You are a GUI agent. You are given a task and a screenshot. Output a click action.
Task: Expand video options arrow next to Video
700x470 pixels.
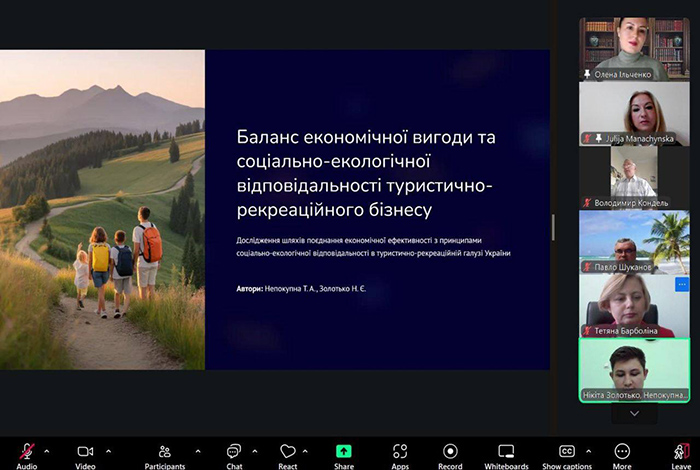click(x=108, y=451)
